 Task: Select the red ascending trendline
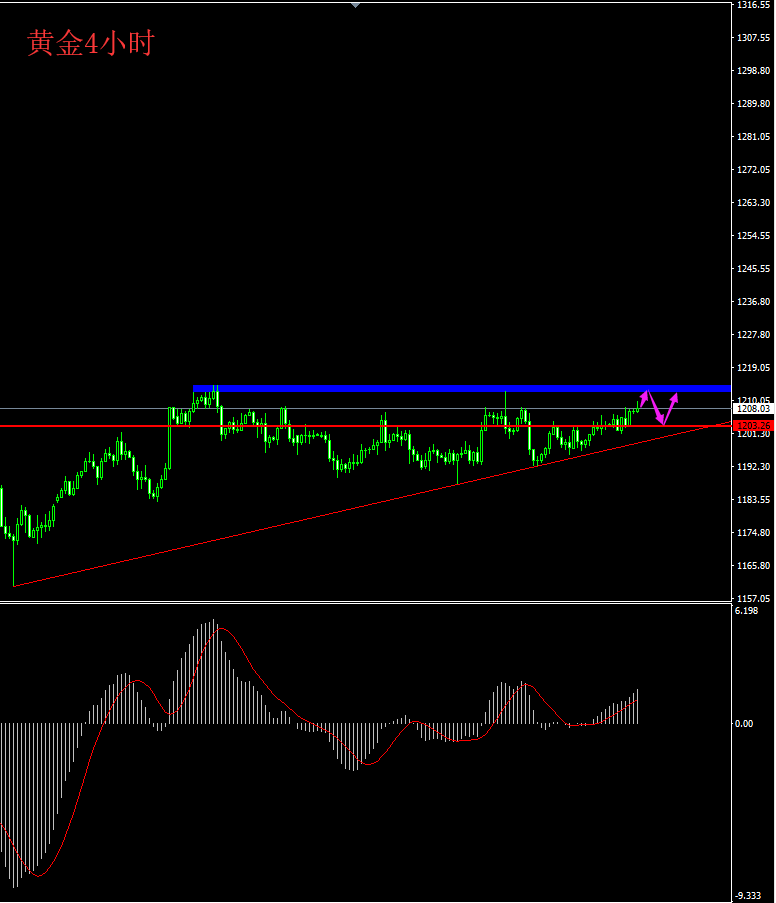coord(372,504)
